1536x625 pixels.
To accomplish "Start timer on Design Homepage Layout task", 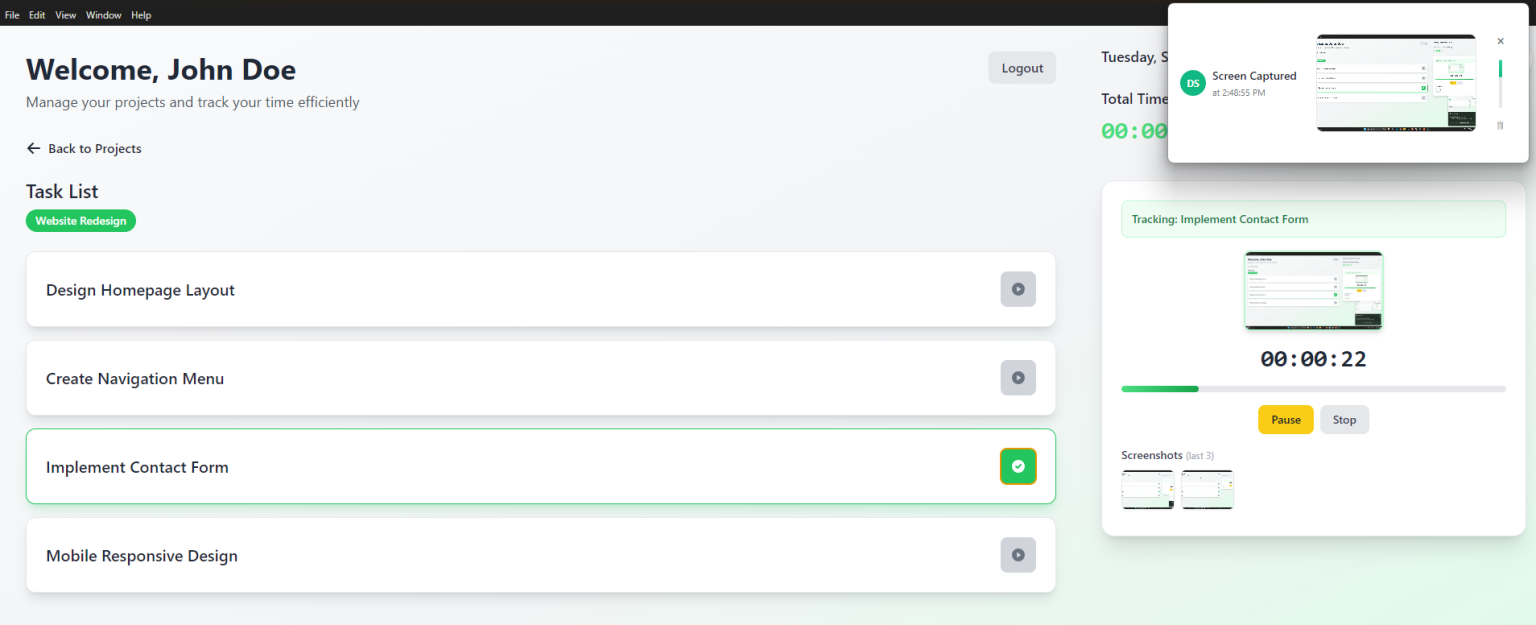I will coord(1018,289).
